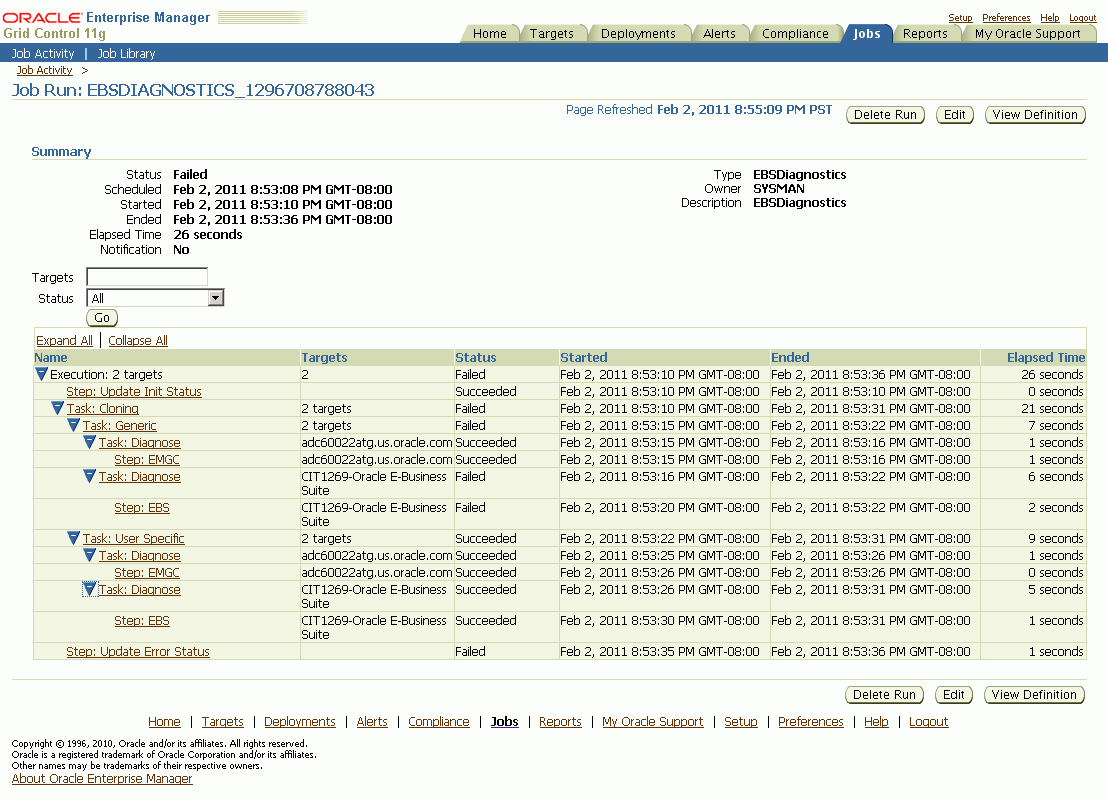The width and height of the screenshot is (1108, 799).
Task: Click the Expand All link
Action: click(64, 341)
